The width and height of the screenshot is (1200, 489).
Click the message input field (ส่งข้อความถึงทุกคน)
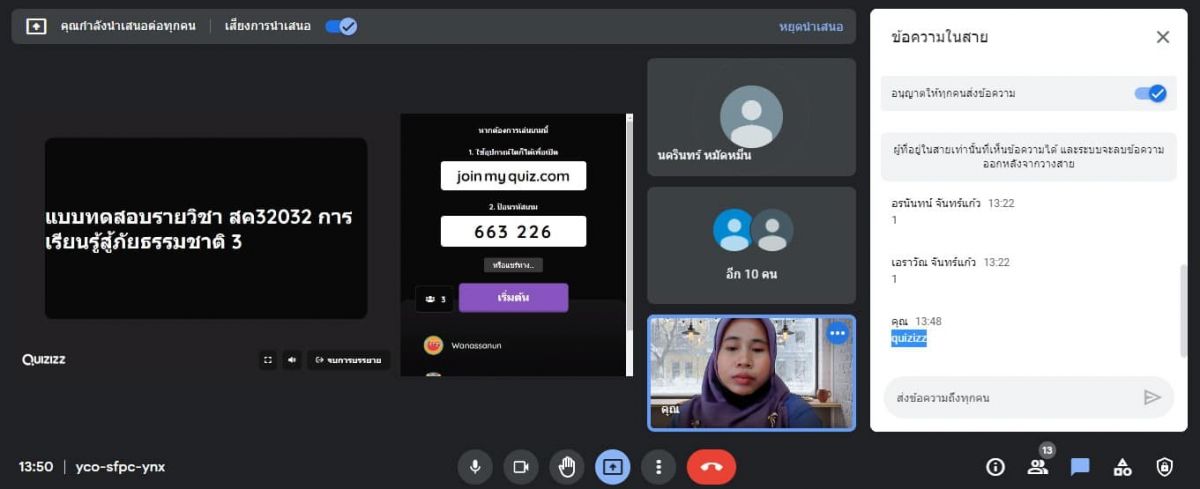(x=1010, y=398)
